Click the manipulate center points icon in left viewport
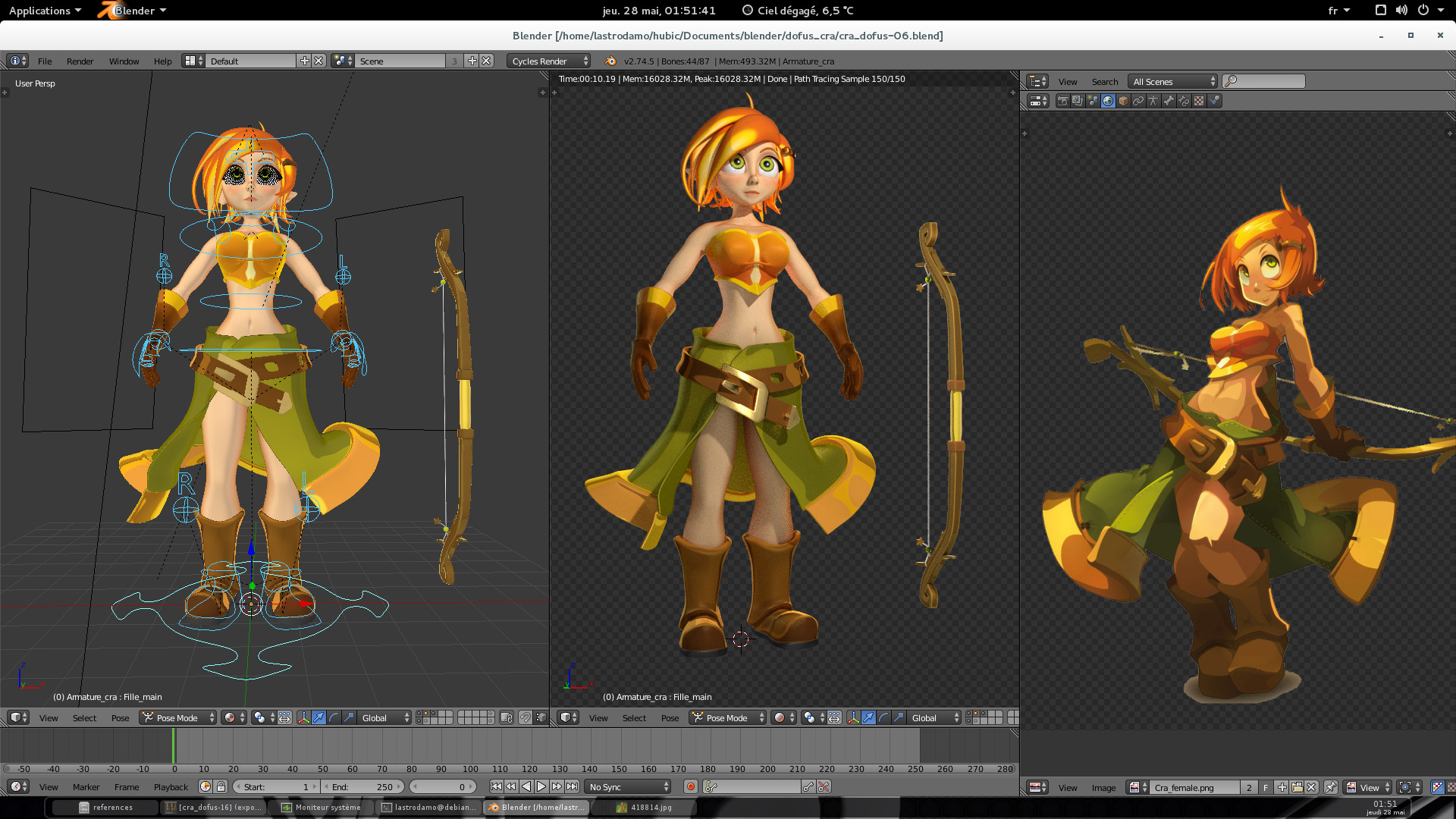The image size is (1456, 819). (x=284, y=717)
